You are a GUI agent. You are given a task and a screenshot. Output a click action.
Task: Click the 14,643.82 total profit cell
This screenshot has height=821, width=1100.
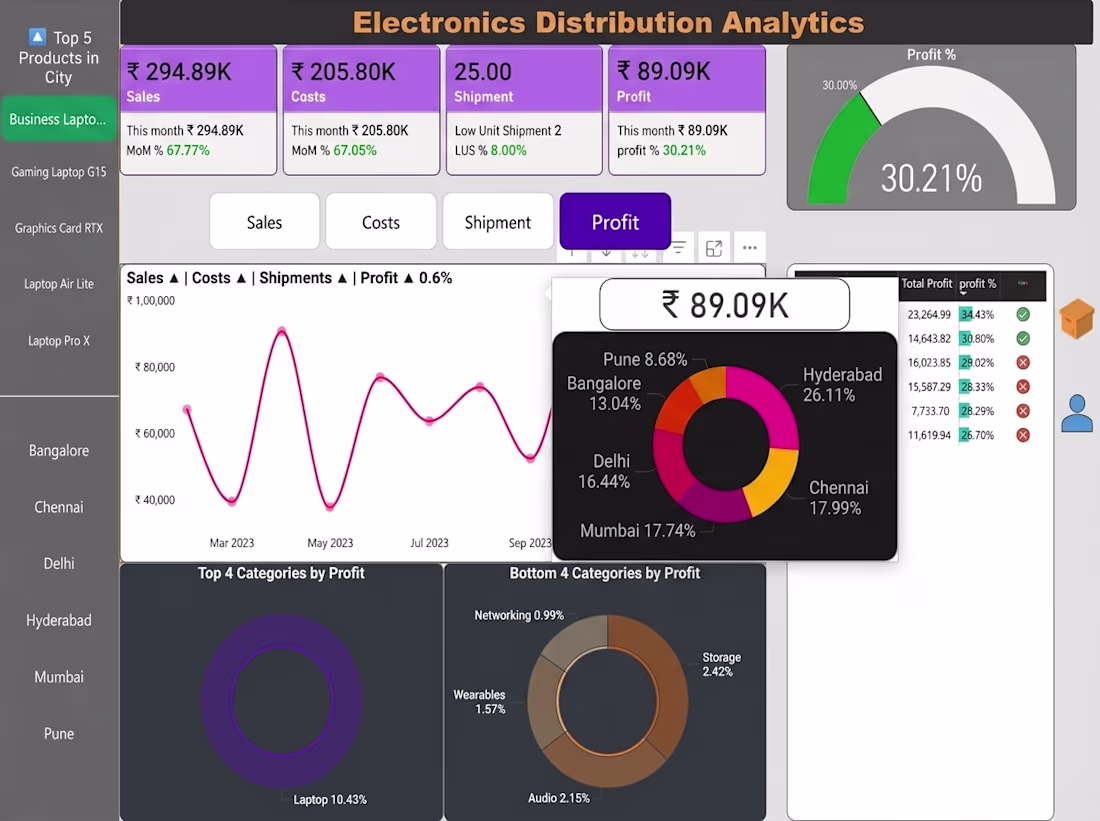(929, 338)
